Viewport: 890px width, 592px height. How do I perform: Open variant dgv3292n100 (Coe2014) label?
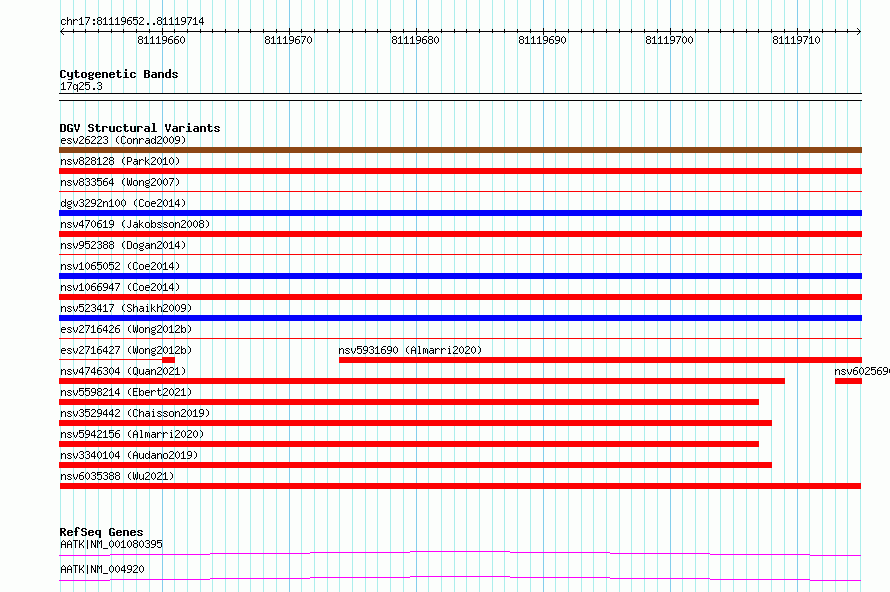point(123,203)
